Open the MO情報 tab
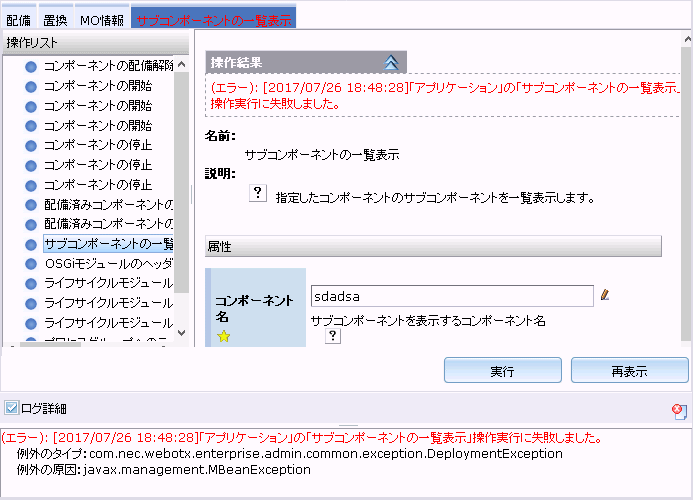The width and height of the screenshot is (693, 500). tap(102, 19)
